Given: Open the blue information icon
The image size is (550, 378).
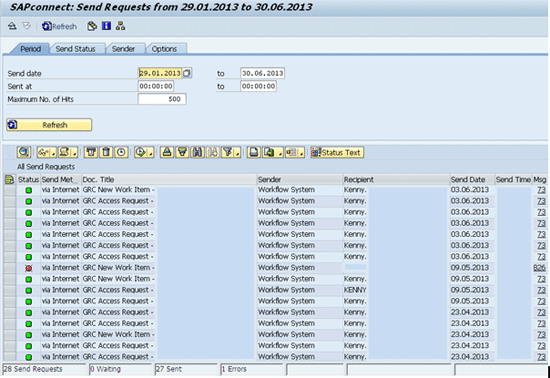Looking at the screenshot, I should (106, 26).
